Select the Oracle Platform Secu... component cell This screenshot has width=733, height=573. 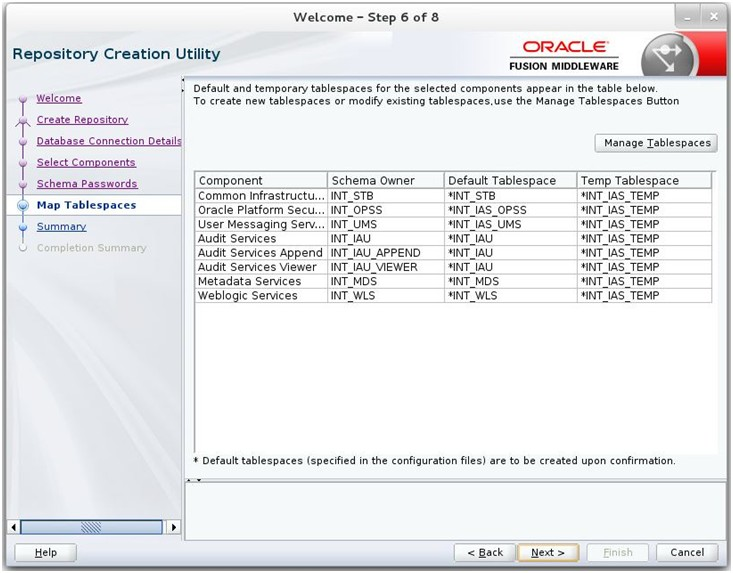261,210
